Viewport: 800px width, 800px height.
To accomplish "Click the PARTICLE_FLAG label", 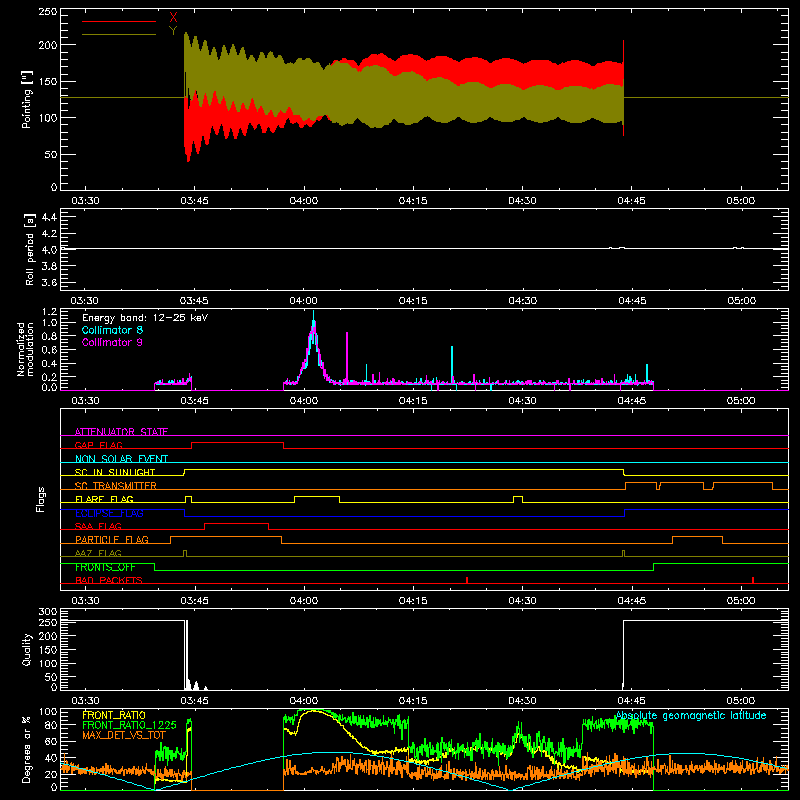I will click(x=112, y=539).
